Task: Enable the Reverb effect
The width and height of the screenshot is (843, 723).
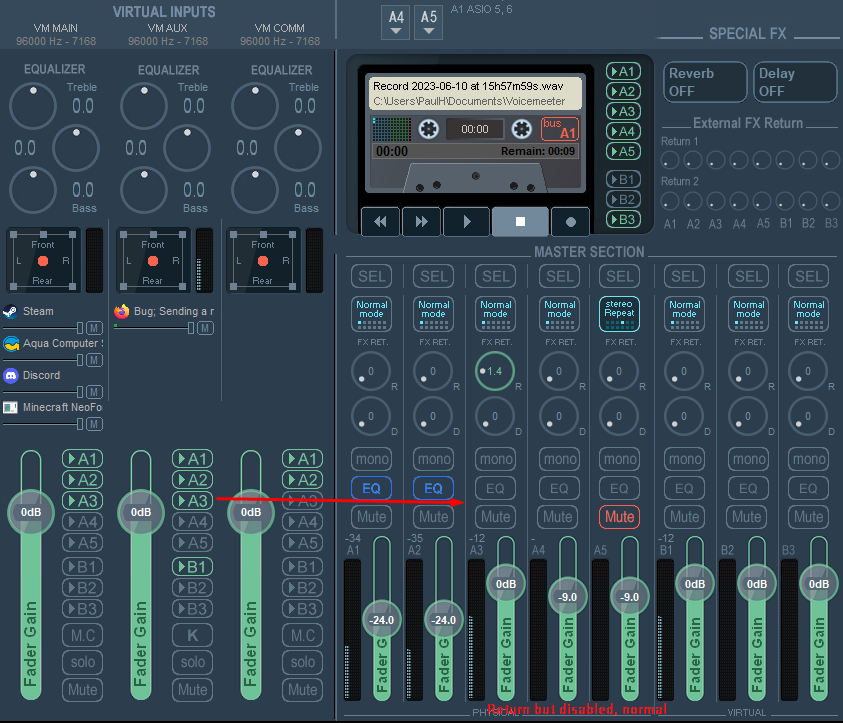Action: (x=705, y=82)
